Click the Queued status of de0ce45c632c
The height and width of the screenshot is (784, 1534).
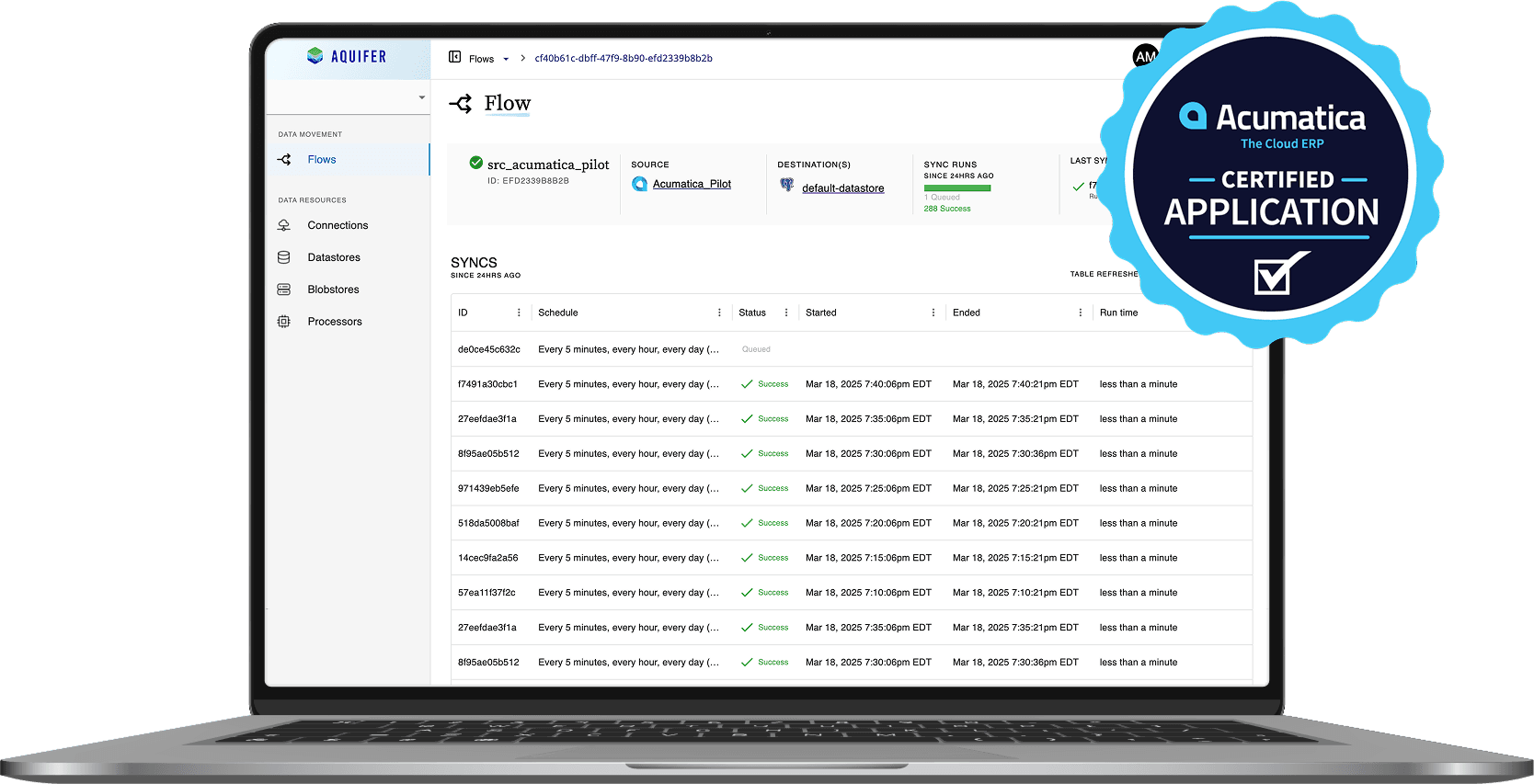[756, 349]
